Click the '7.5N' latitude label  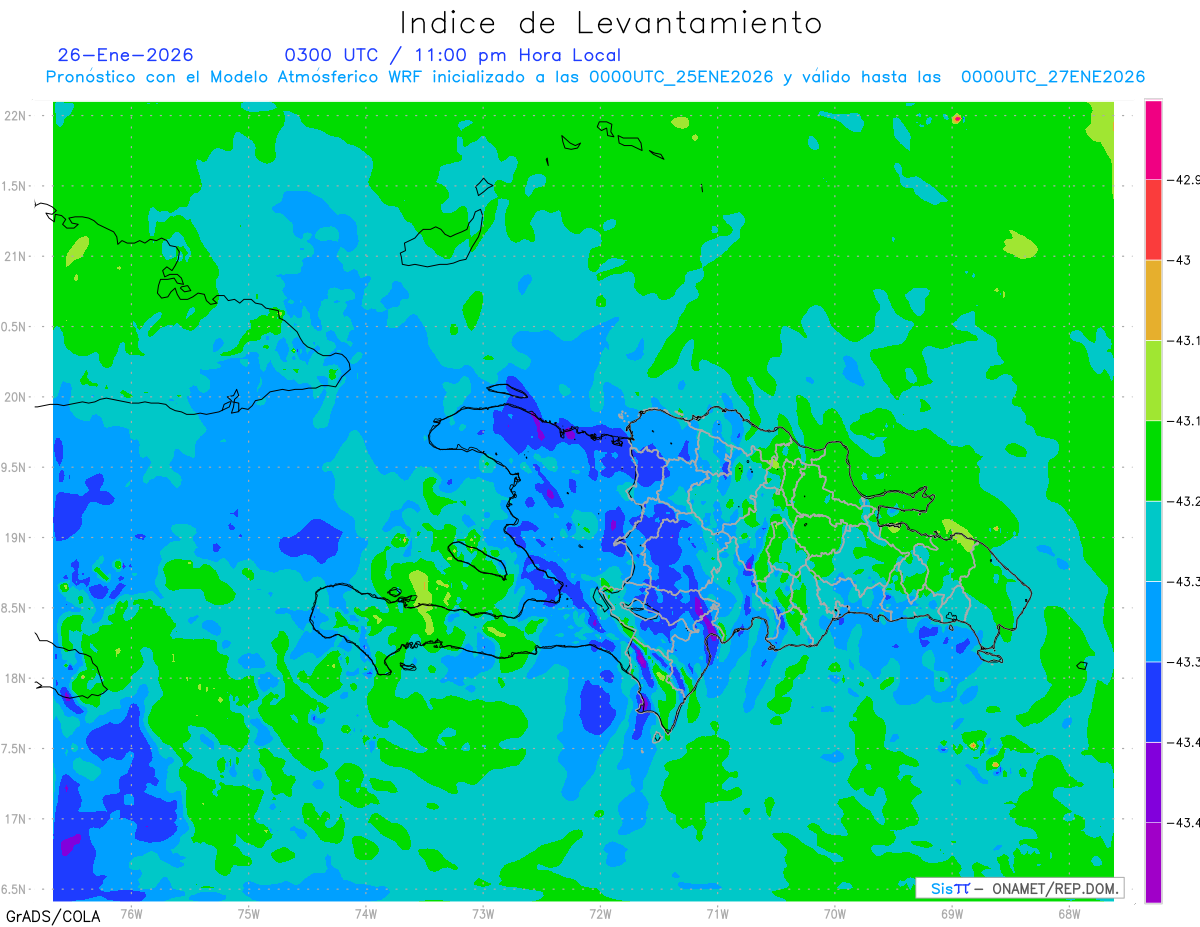[14, 749]
